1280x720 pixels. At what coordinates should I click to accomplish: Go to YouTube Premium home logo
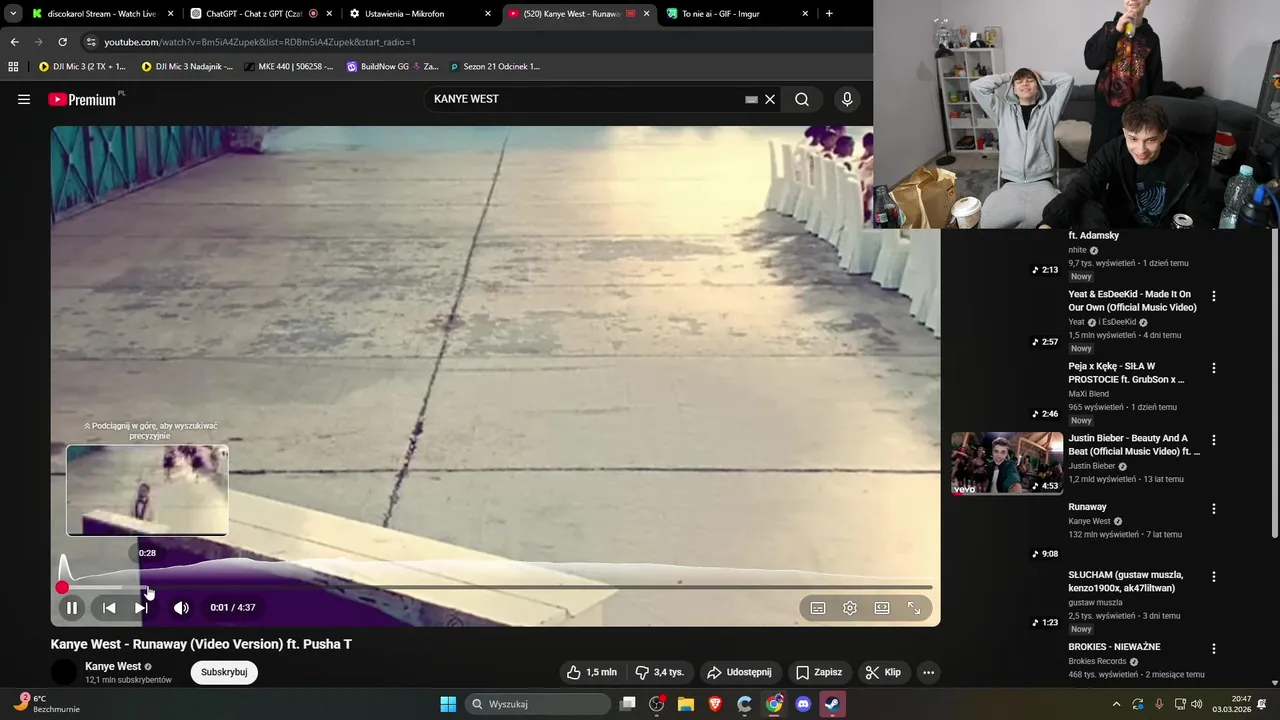click(82, 99)
